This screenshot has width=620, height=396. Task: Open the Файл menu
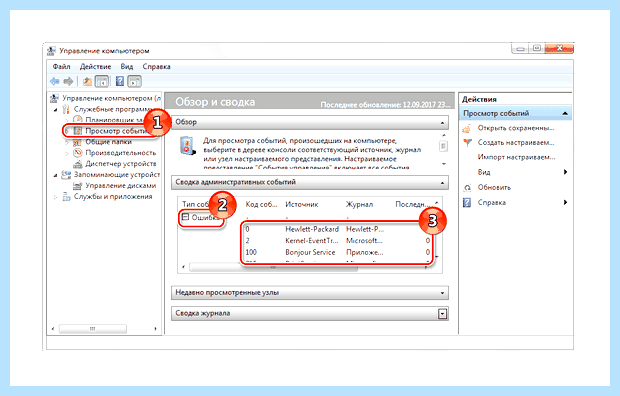coord(61,66)
